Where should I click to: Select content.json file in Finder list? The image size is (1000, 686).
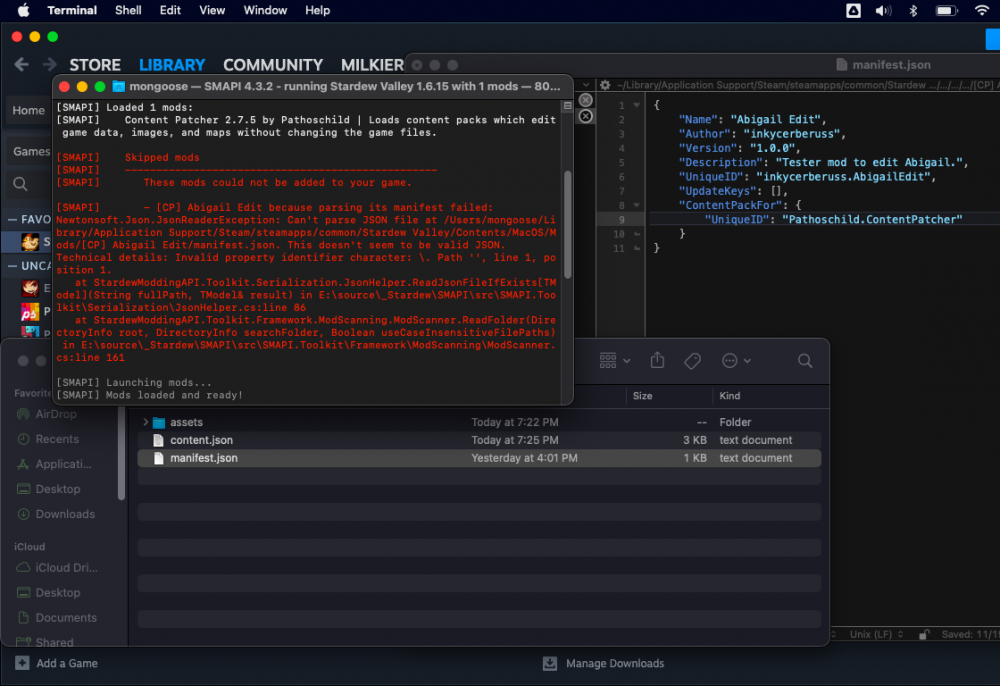(201, 440)
